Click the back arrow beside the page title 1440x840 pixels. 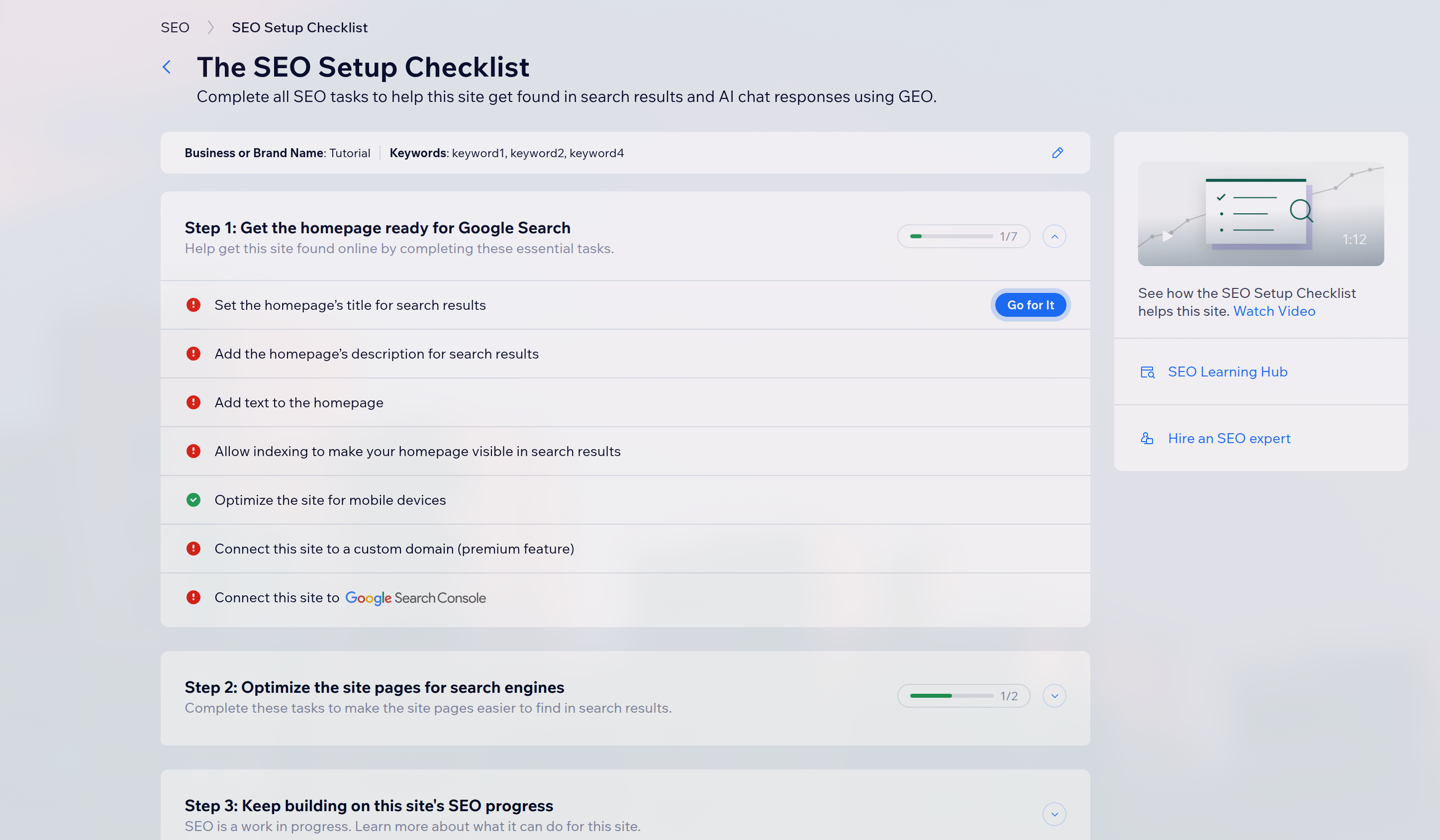click(x=166, y=67)
